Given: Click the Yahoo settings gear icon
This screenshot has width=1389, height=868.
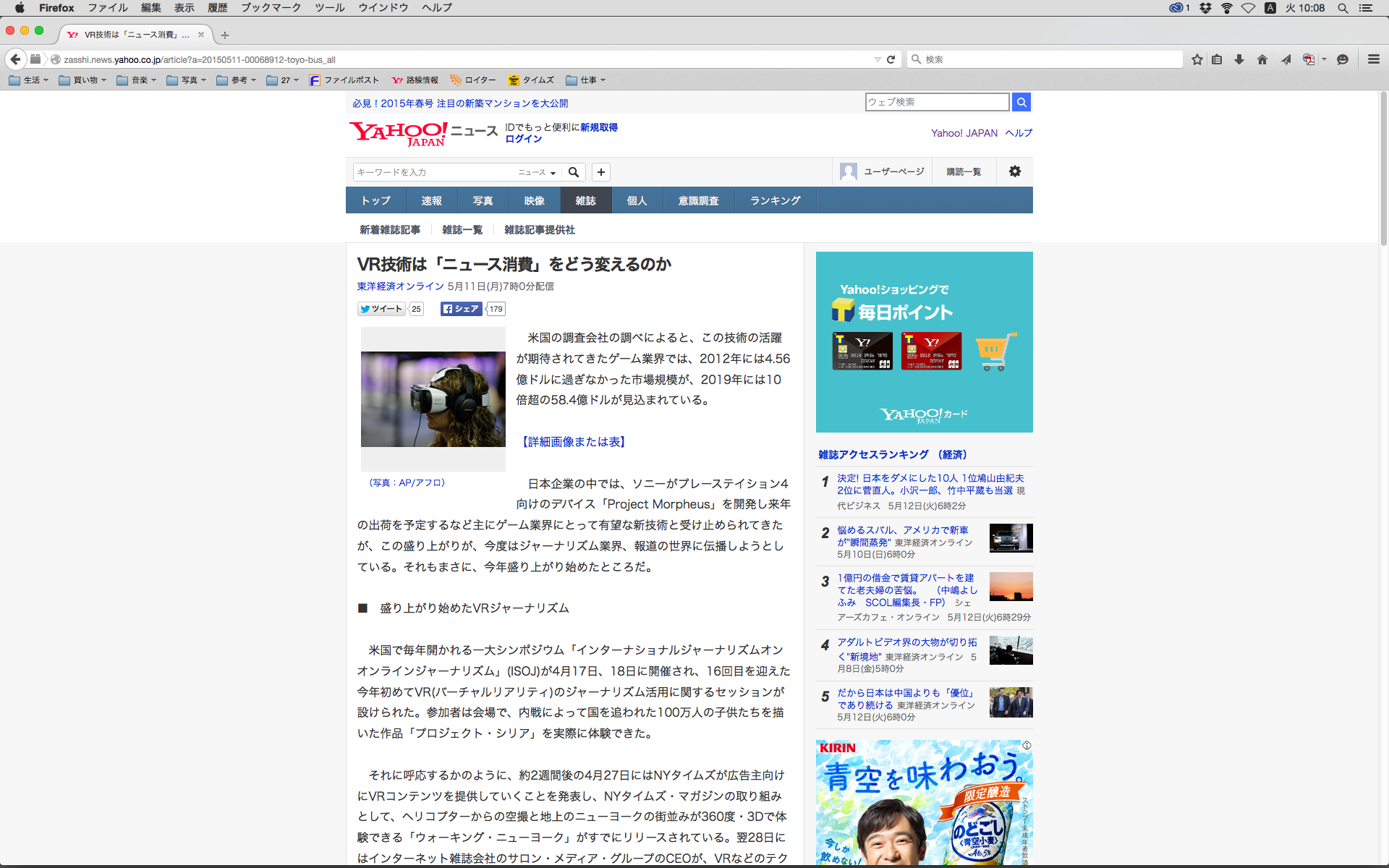Looking at the screenshot, I should 1015,171.
